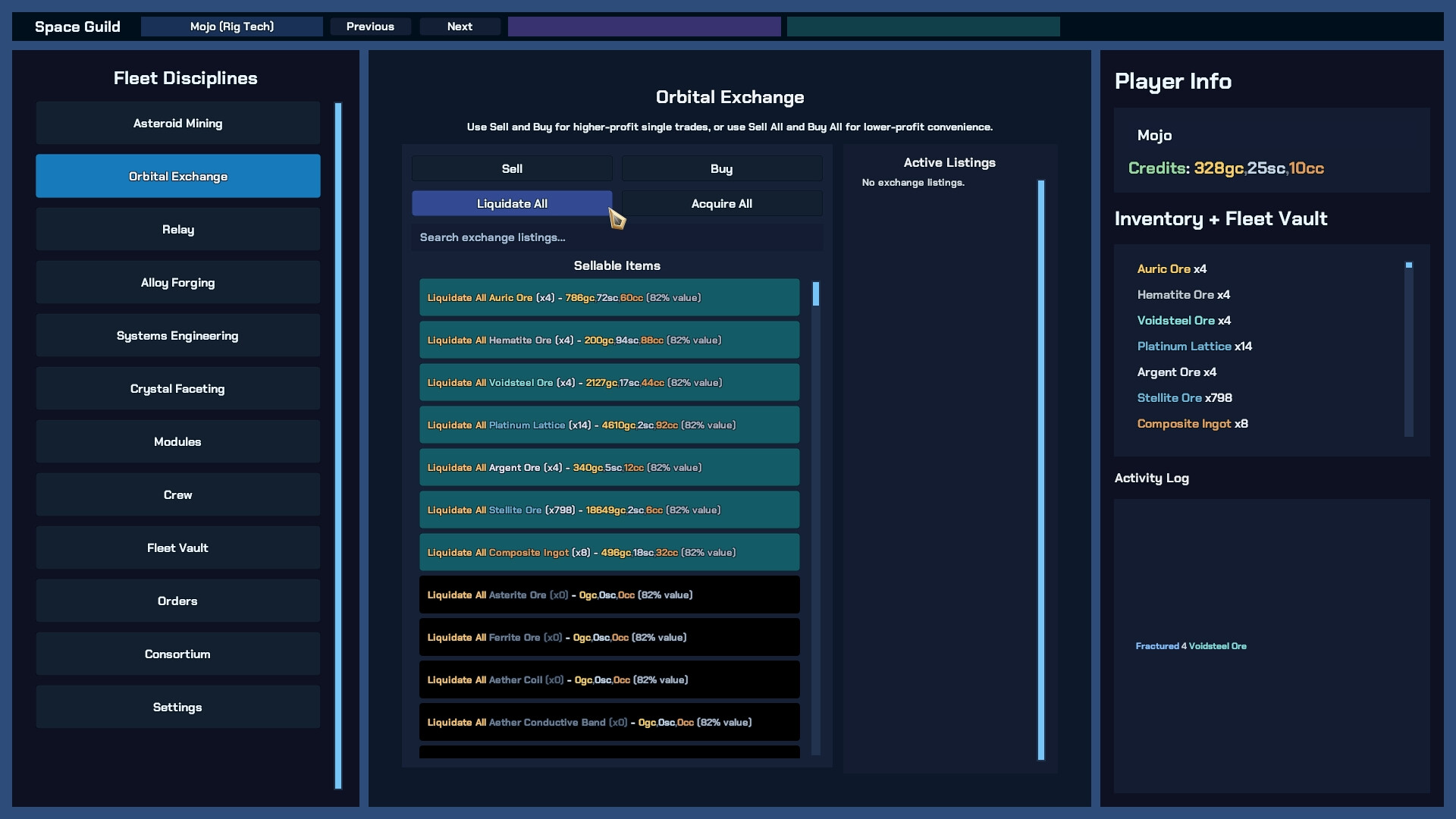Liquidate all Stellite Ore x798
This screenshot has height=819, width=1456.
tap(609, 510)
